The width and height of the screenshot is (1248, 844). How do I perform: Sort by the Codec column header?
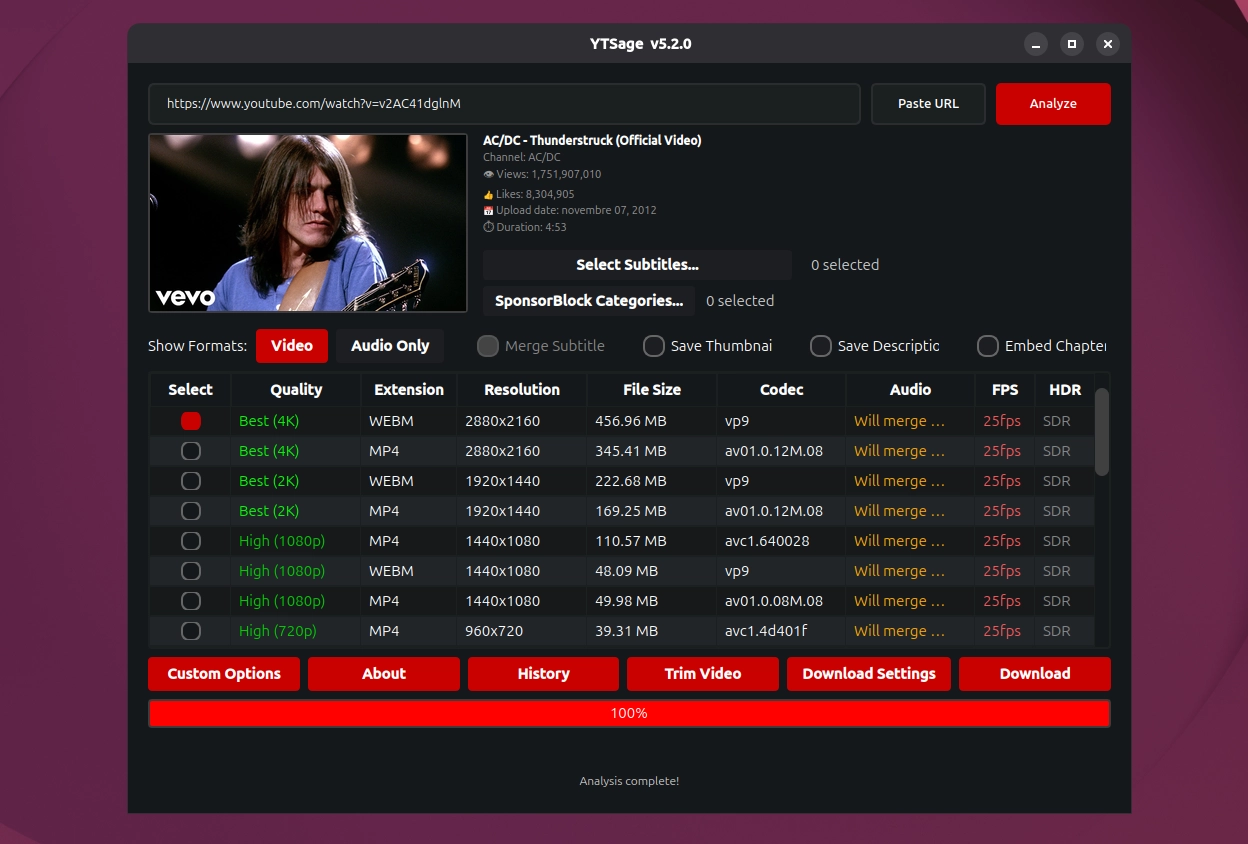(782, 390)
